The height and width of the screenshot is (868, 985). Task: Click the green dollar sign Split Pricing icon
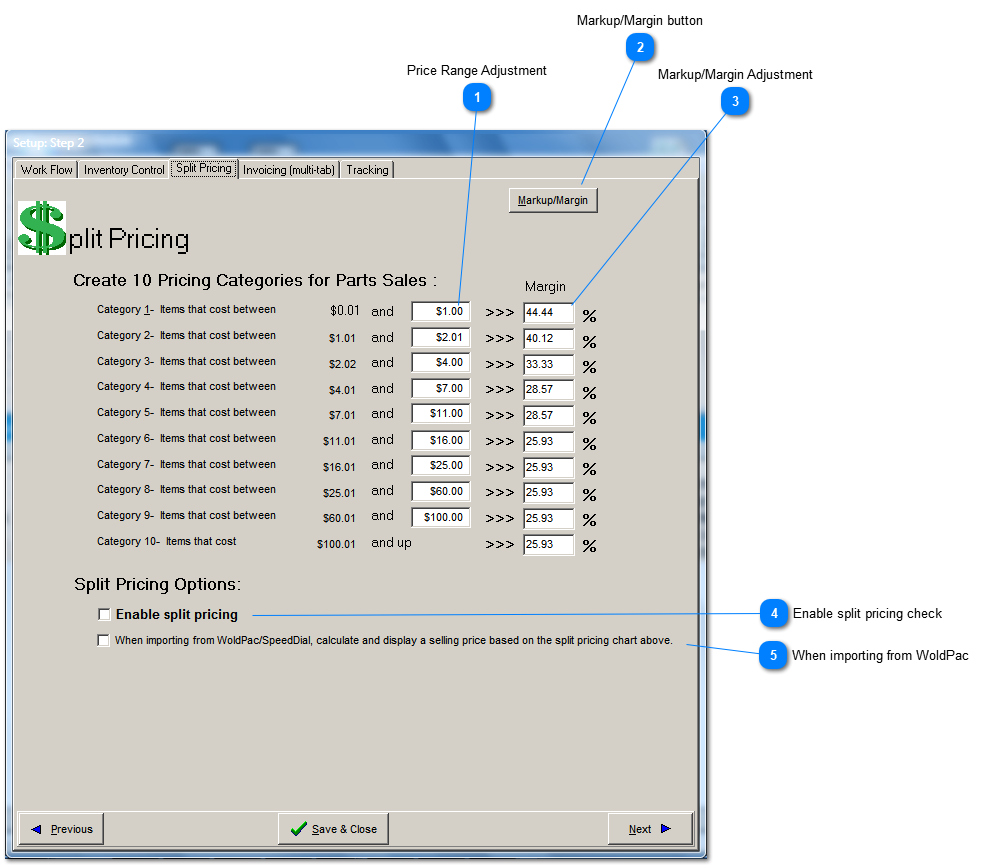[42, 228]
